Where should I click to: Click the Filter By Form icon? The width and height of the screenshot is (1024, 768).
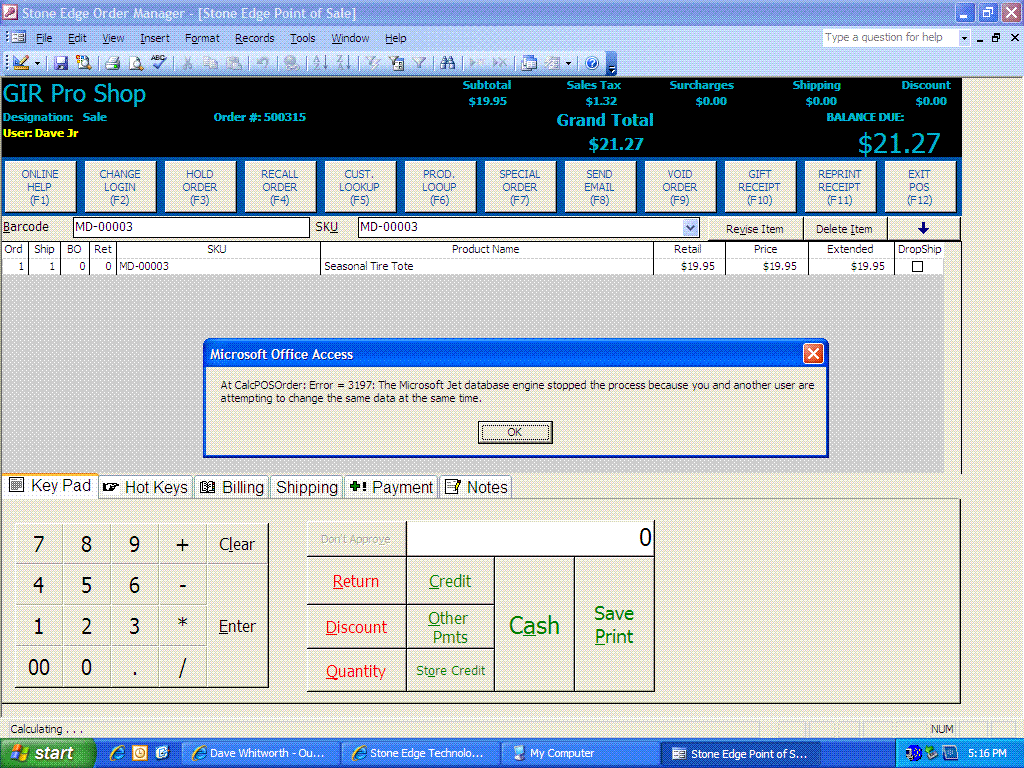click(396, 63)
